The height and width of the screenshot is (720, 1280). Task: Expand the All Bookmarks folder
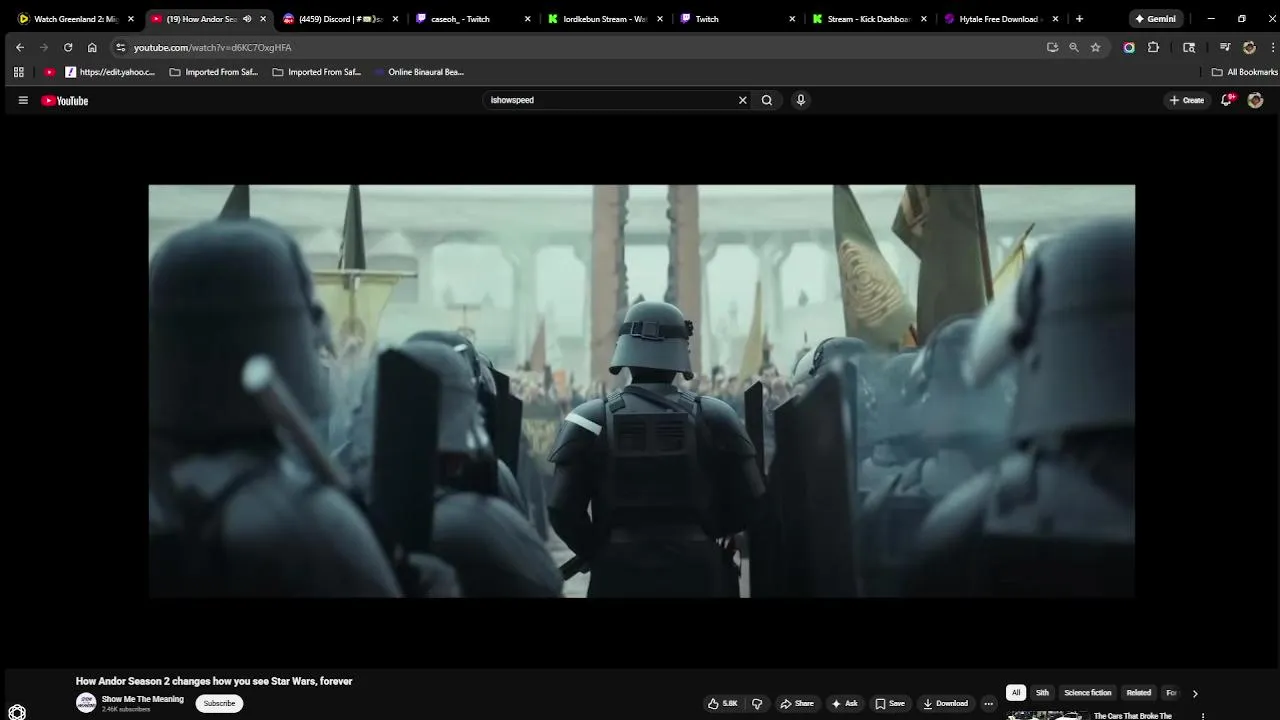pos(1244,72)
